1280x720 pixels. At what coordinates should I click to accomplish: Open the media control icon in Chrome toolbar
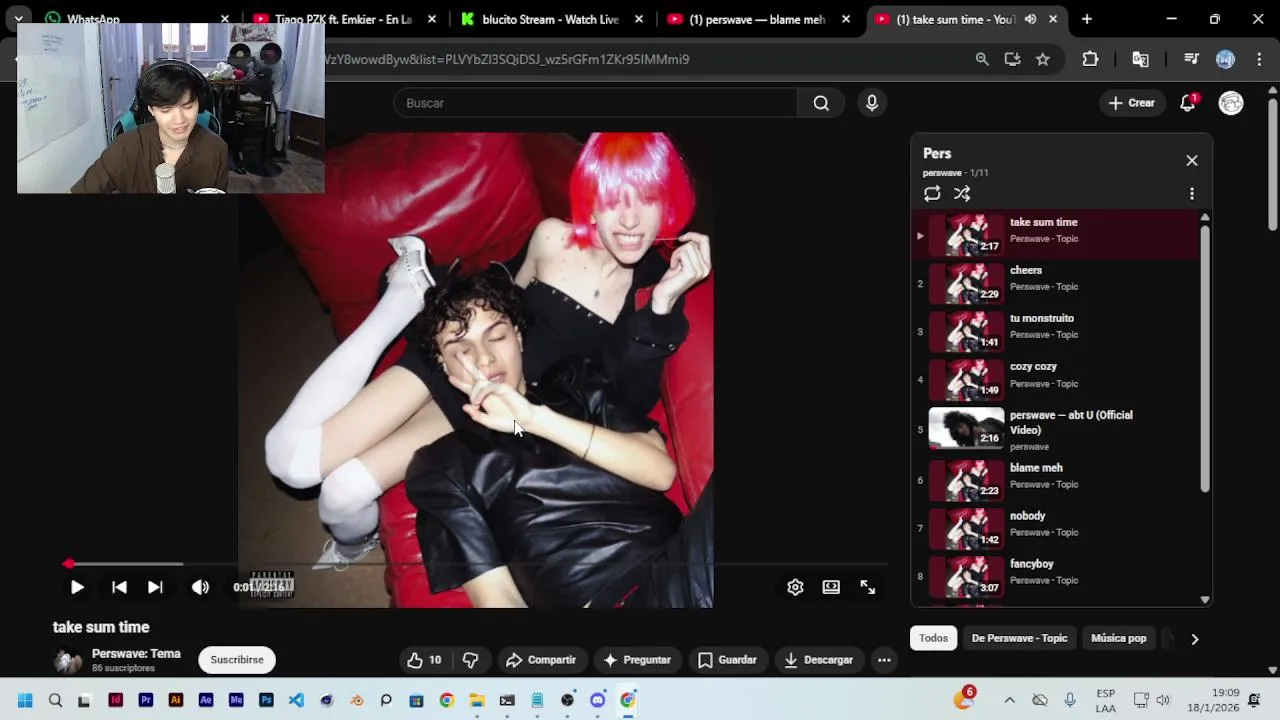[1191, 59]
